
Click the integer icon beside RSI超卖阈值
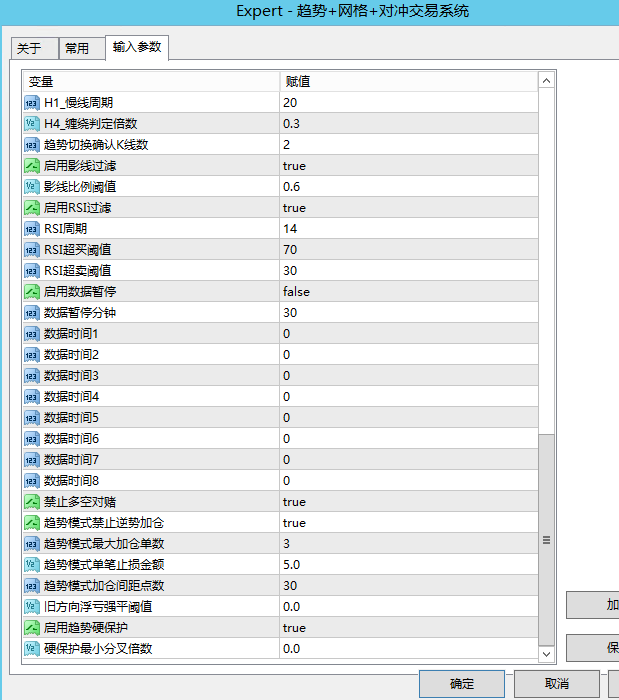coord(32,271)
